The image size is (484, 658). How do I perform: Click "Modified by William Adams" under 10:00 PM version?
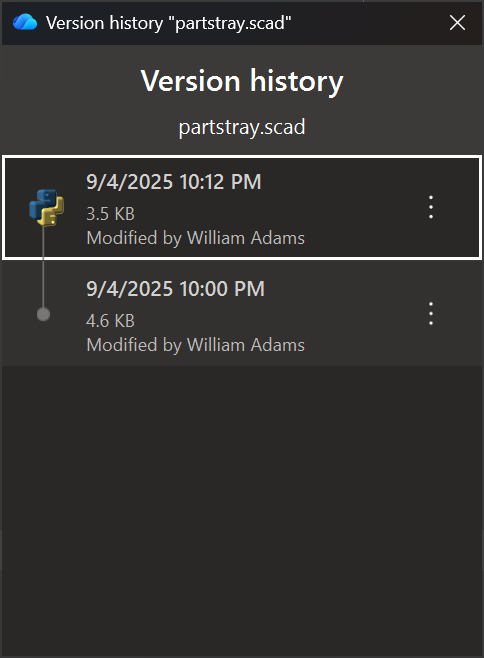pos(196,345)
